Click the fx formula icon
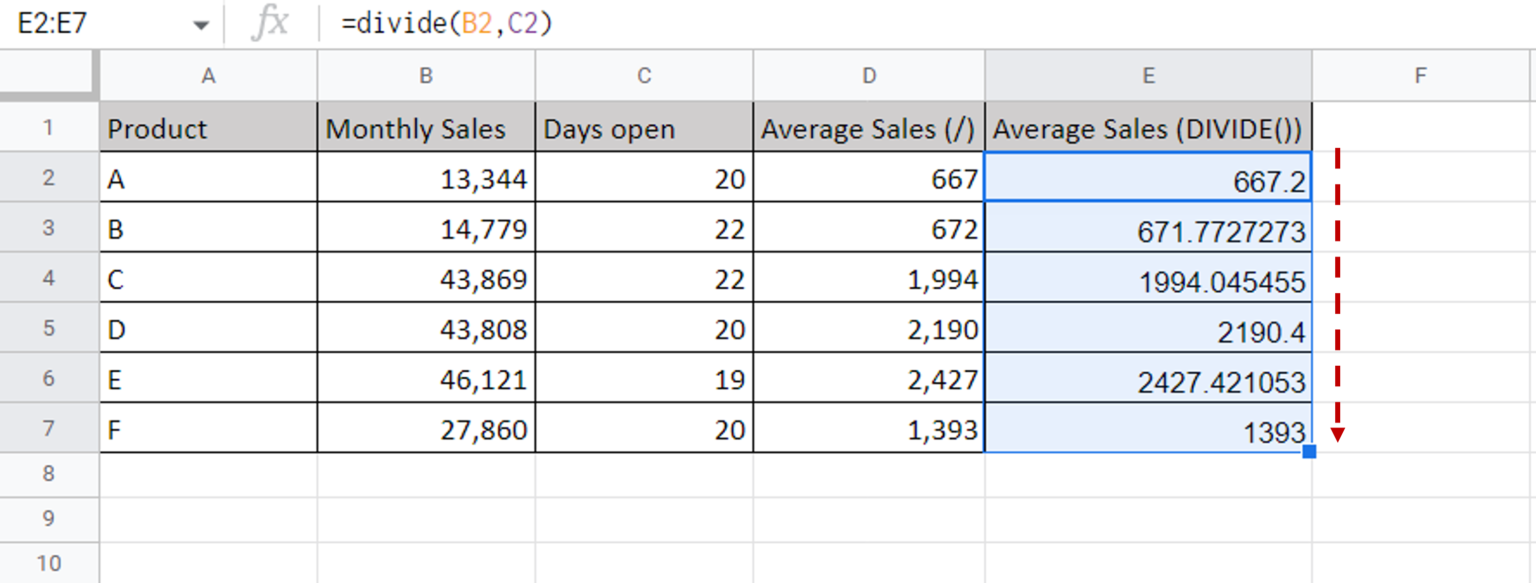The height and width of the screenshot is (583, 1536). pos(272,22)
